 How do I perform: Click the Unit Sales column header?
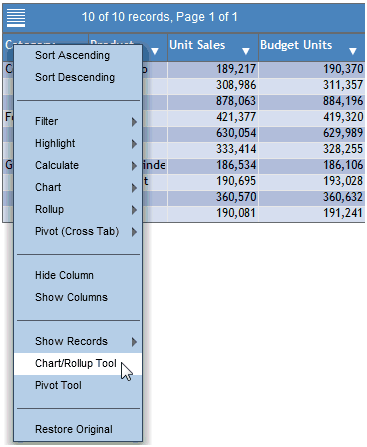(213, 47)
